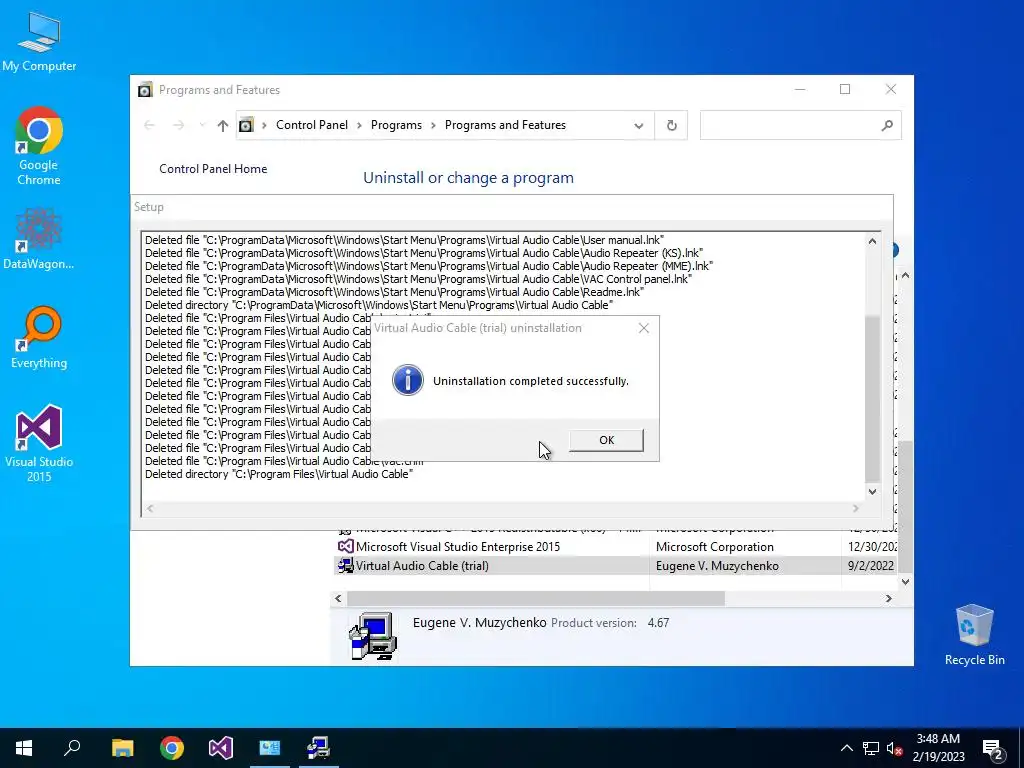
Task: Click the muted volume tray icon
Action: (895, 748)
